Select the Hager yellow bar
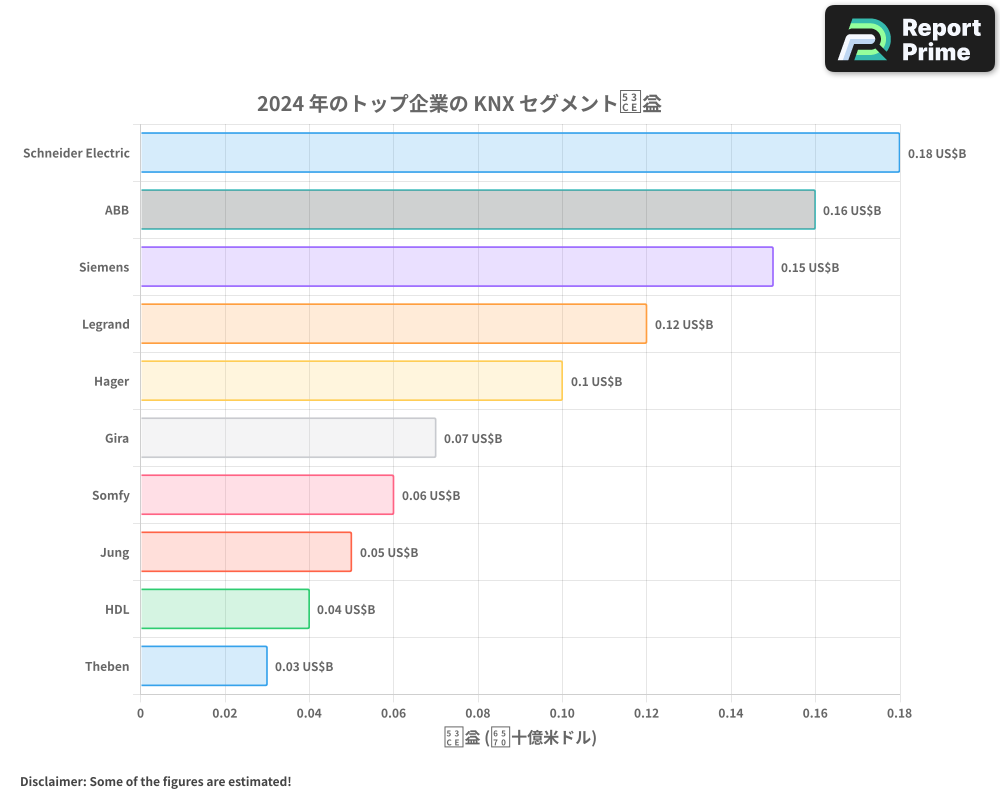This screenshot has height=800, width=1000. tap(352, 381)
